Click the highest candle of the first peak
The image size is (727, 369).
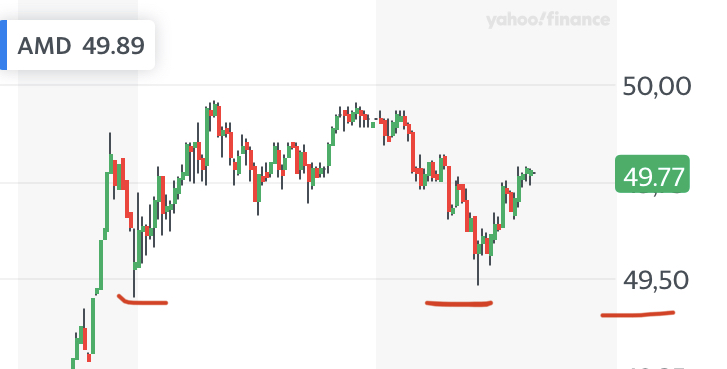(x=213, y=109)
